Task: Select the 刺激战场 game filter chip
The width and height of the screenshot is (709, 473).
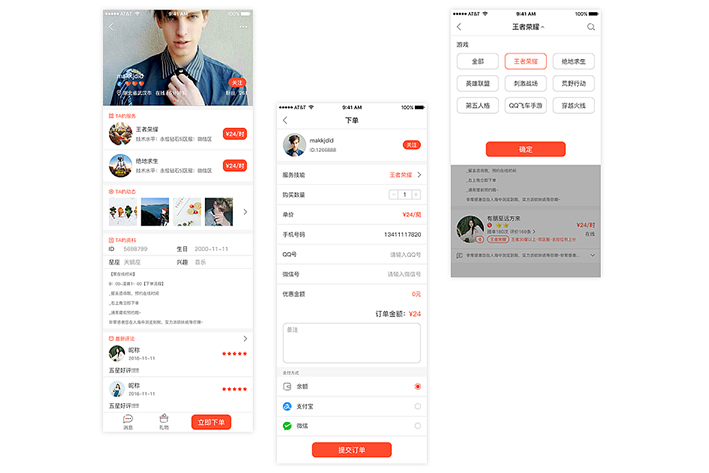Action: [x=525, y=83]
